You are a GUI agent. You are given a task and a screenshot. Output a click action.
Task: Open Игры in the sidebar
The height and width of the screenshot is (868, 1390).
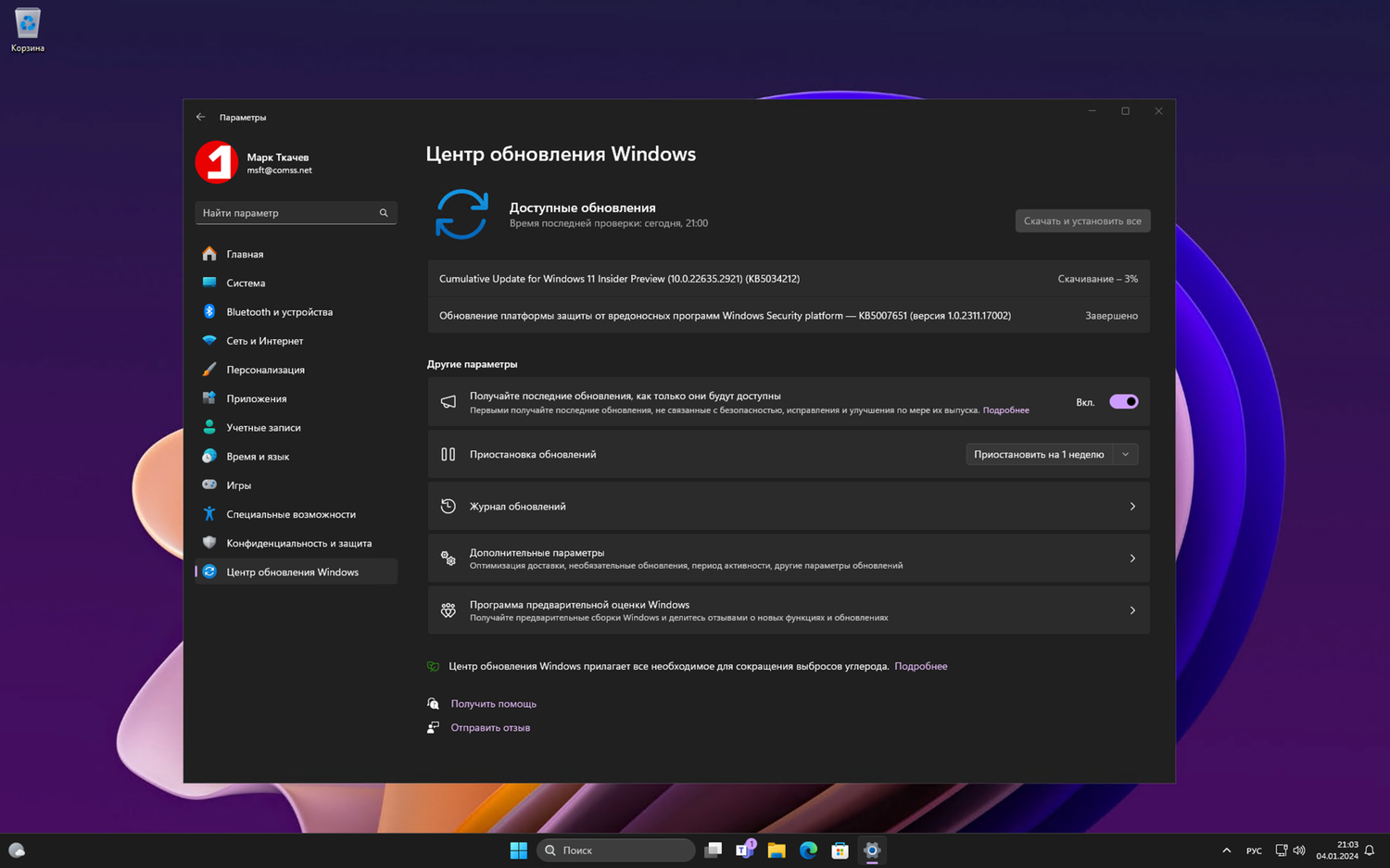[x=297, y=485]
